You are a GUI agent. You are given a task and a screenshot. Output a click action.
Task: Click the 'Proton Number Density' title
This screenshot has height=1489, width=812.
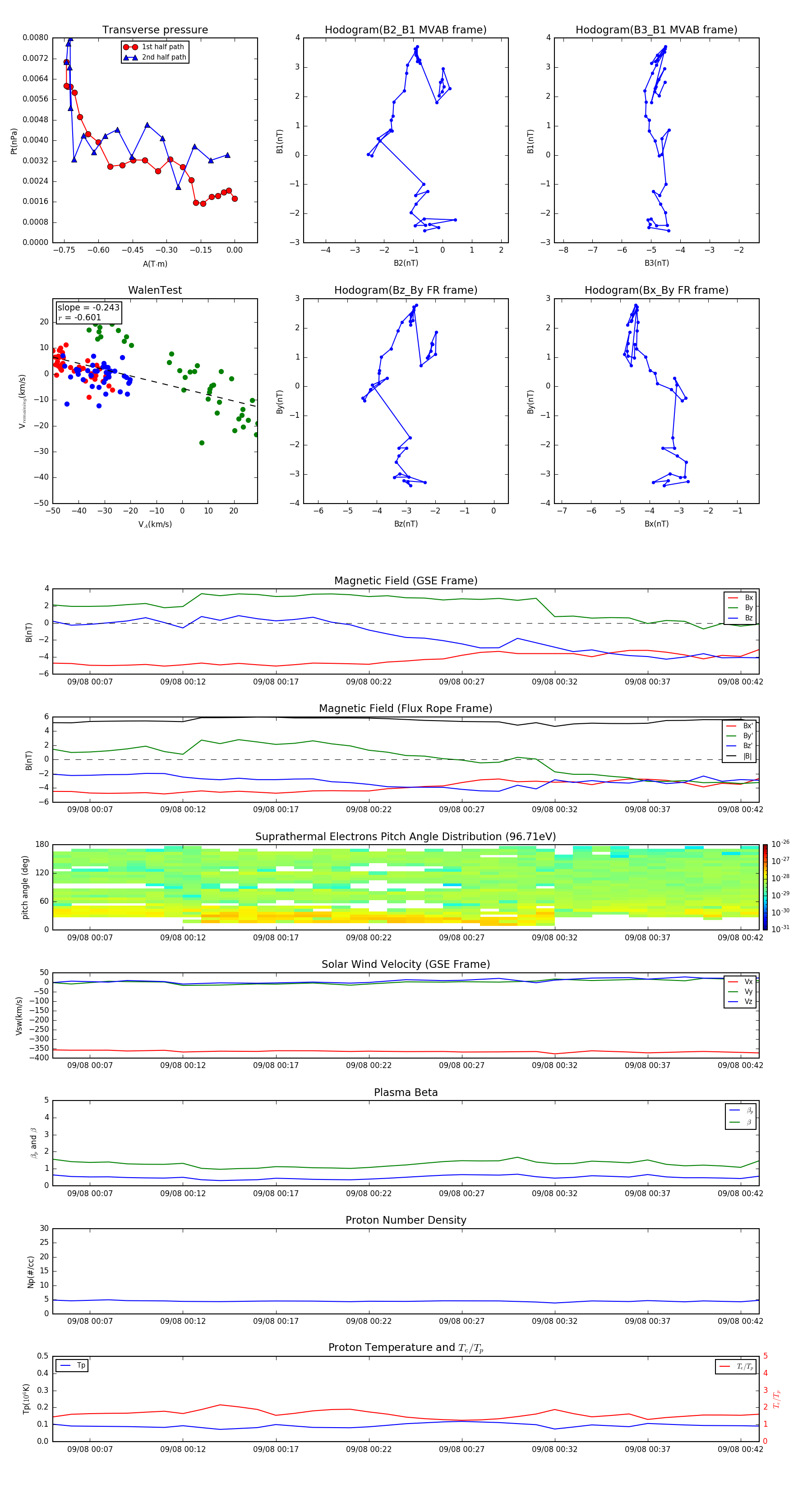coord(406,1220)
